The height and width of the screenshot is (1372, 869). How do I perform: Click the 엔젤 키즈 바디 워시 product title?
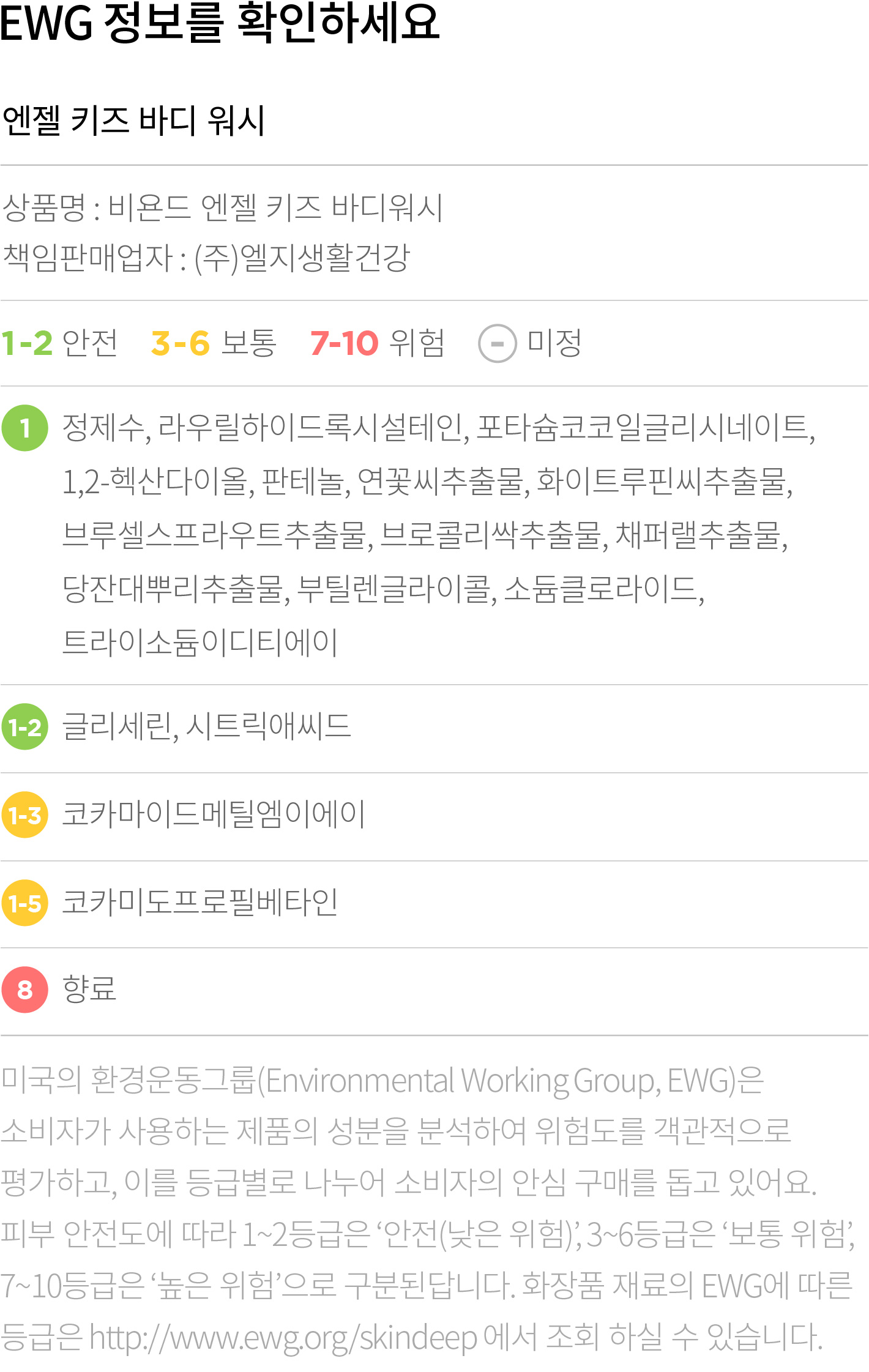point(133,120)
